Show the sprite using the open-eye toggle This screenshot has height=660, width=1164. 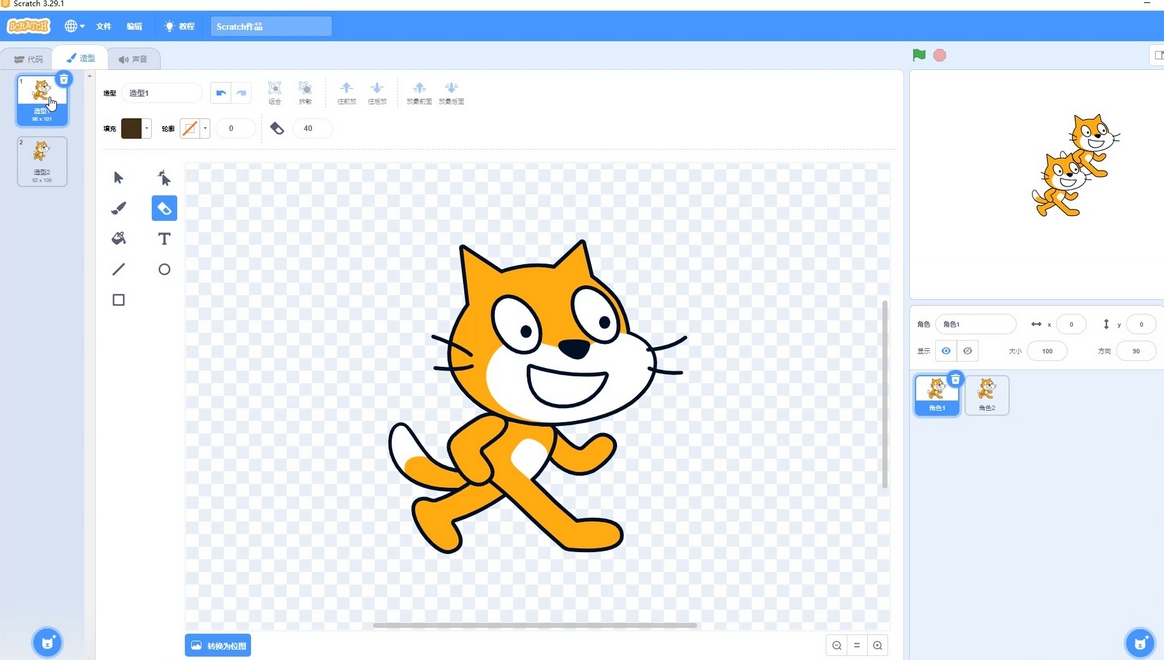coord(946,350)
